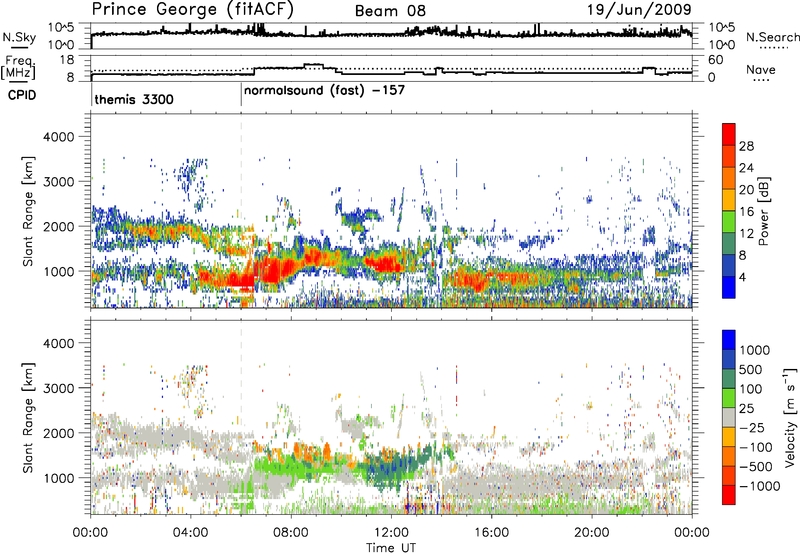The image size is (800, 554).
Task: Select the "24" label on power colorbar
Action: [746, 168]
